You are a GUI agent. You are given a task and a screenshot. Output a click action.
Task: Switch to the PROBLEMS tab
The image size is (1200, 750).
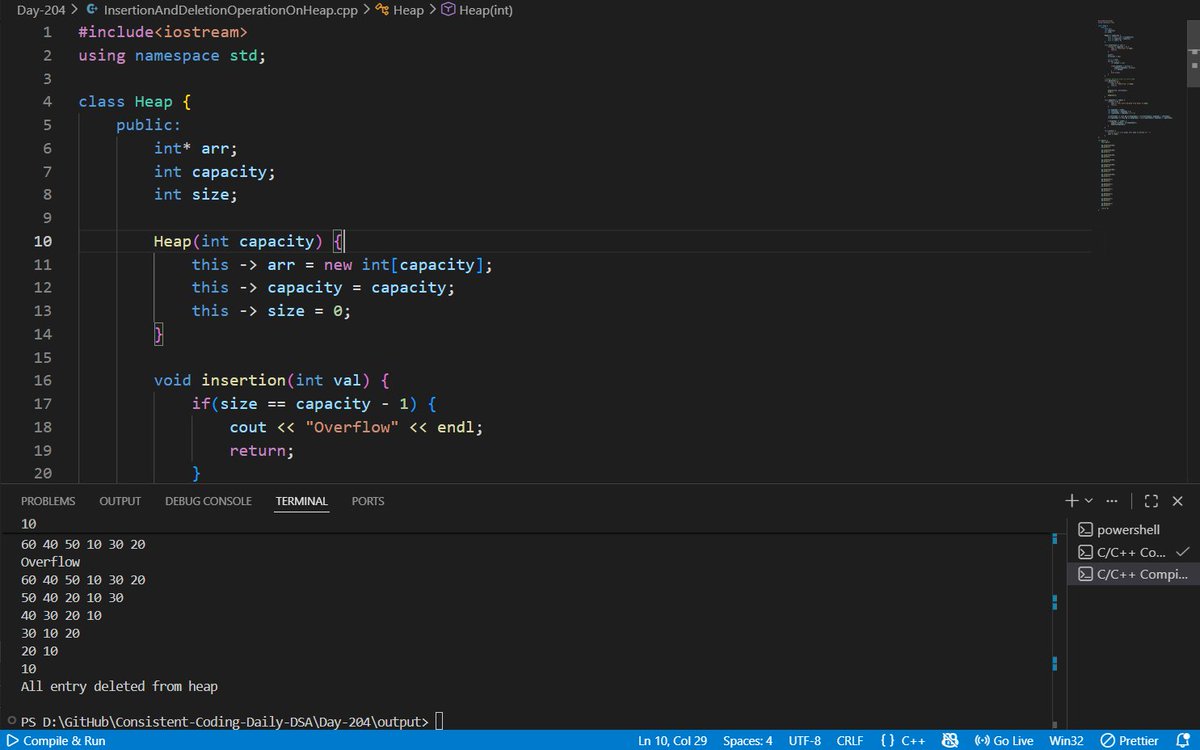tap(48, 501)
